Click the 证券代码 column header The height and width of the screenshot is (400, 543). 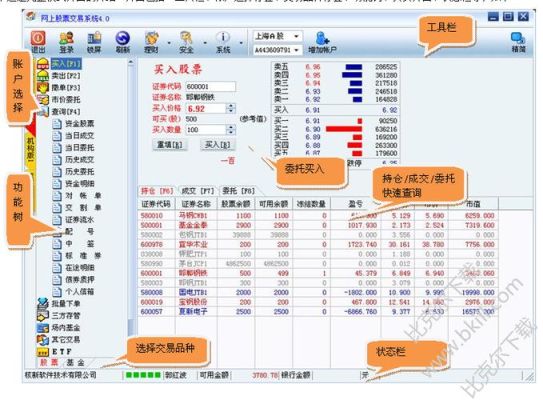coord(156,204)
